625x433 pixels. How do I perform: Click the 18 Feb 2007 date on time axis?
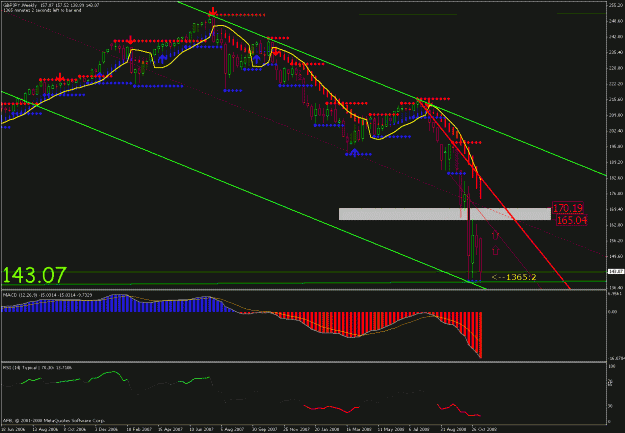click(138, 429)
